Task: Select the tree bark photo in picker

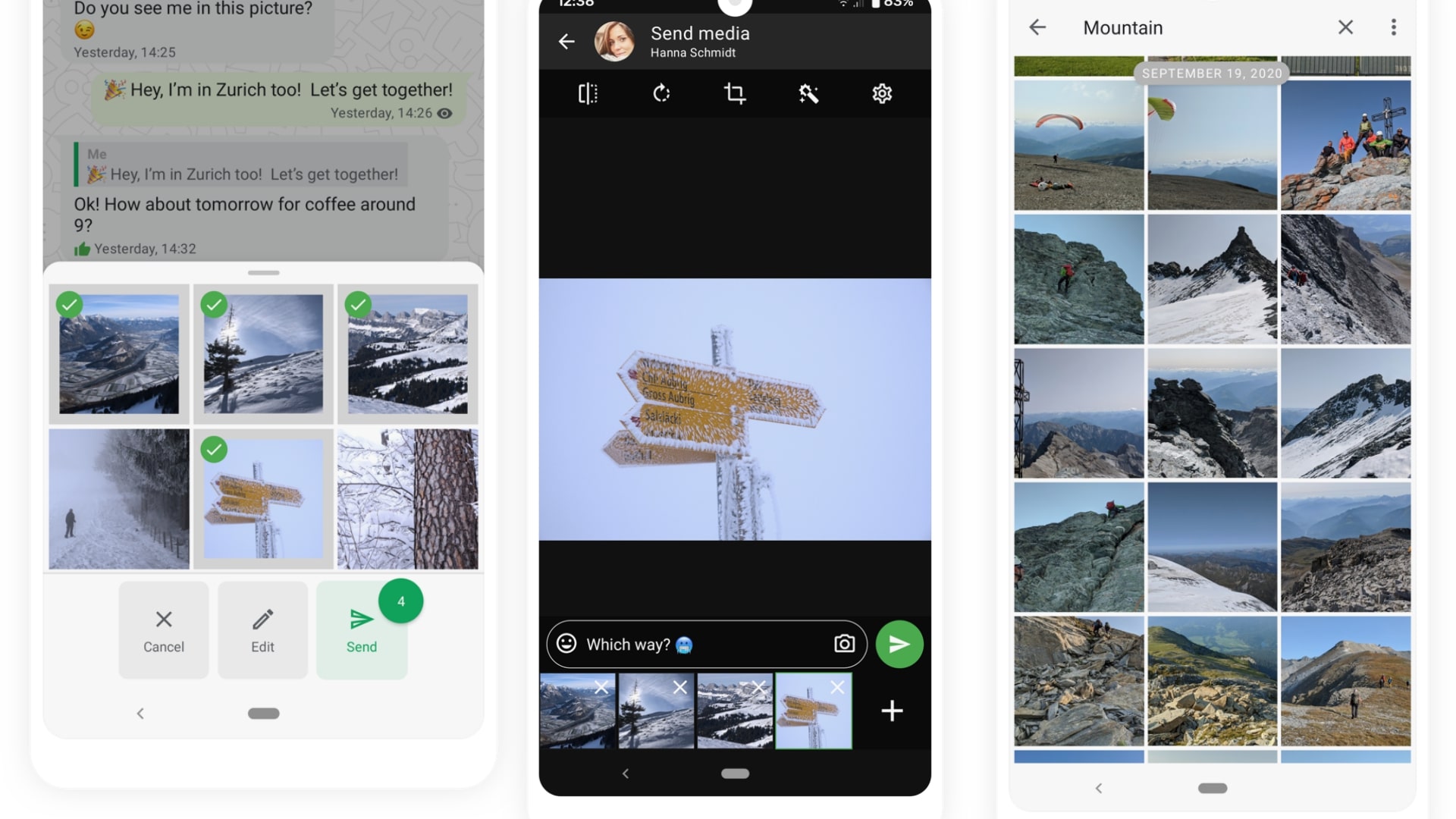Action: click(408, 499)
